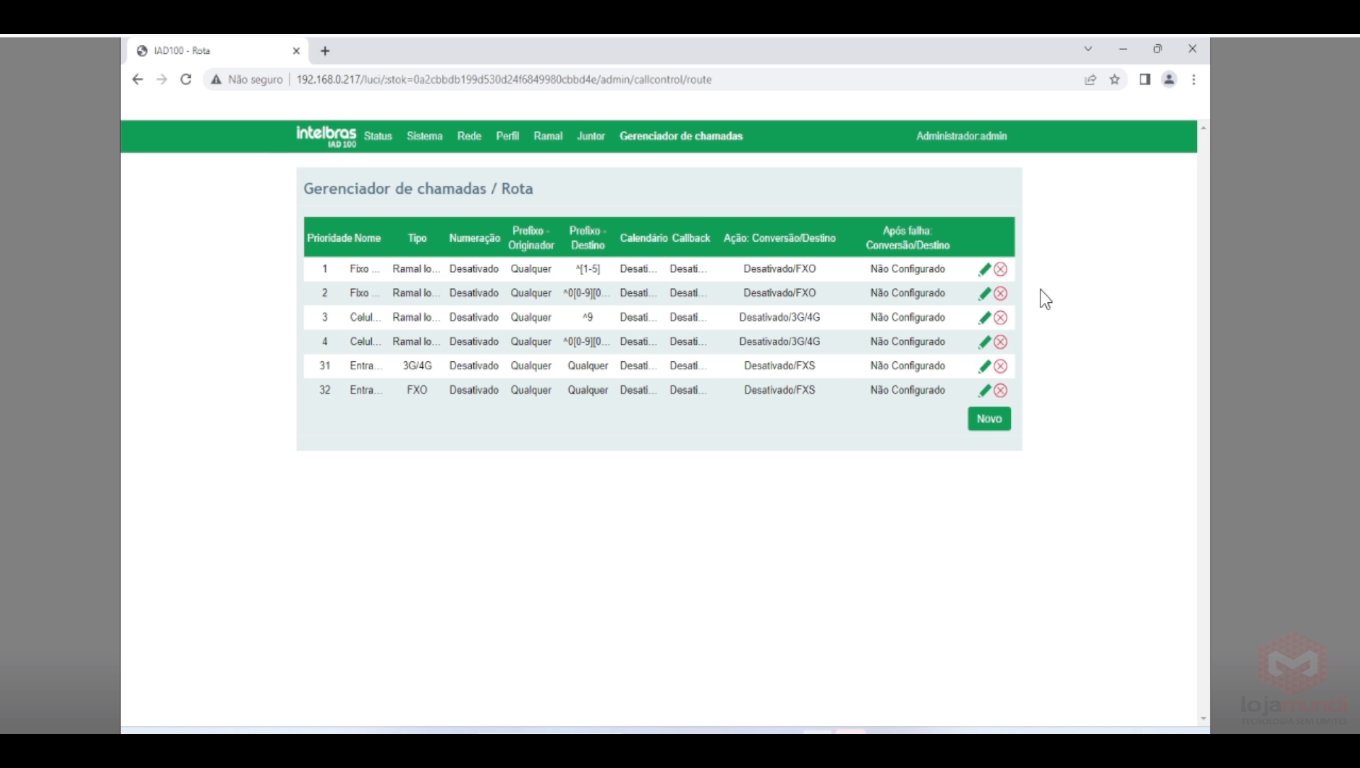The width and height of the screenshot is (1360, 768).
Task: Close the IAD100 - Rota tab
Action: tap(296, 51)
